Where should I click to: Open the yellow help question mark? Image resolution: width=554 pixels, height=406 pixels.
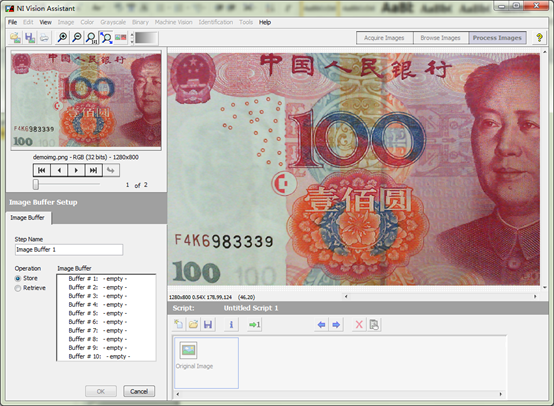coord(539,37)
